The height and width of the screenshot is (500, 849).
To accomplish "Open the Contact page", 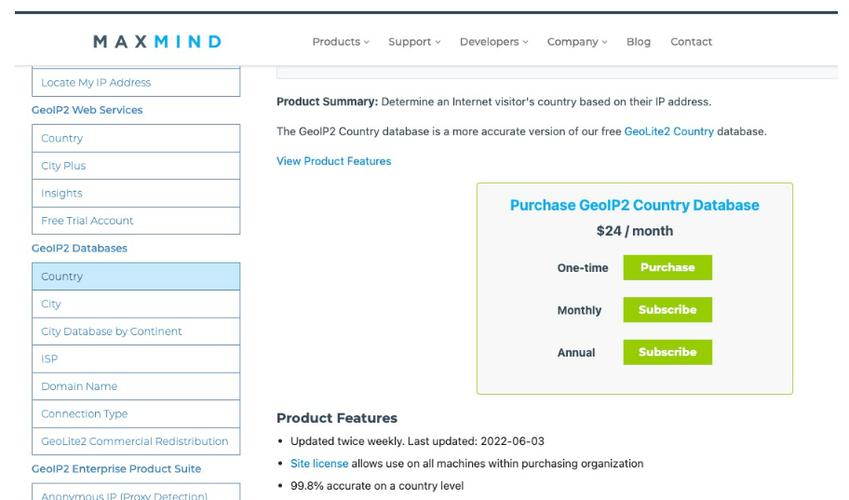I will point(691,42).
